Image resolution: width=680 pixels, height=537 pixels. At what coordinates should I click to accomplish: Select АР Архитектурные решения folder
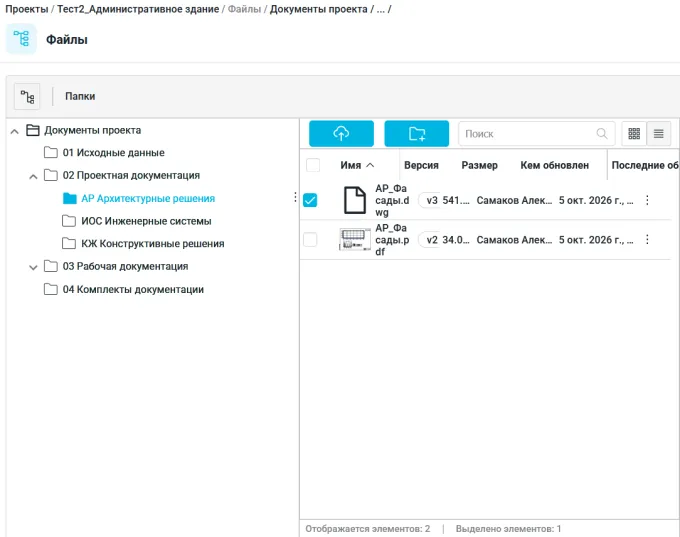pyautogui.click(x=148, y=198)
